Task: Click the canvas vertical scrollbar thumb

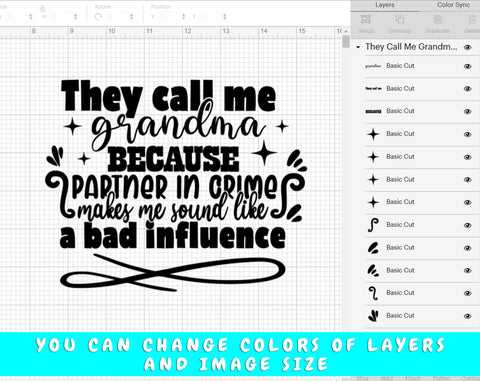Action: (x=346, y=42)
